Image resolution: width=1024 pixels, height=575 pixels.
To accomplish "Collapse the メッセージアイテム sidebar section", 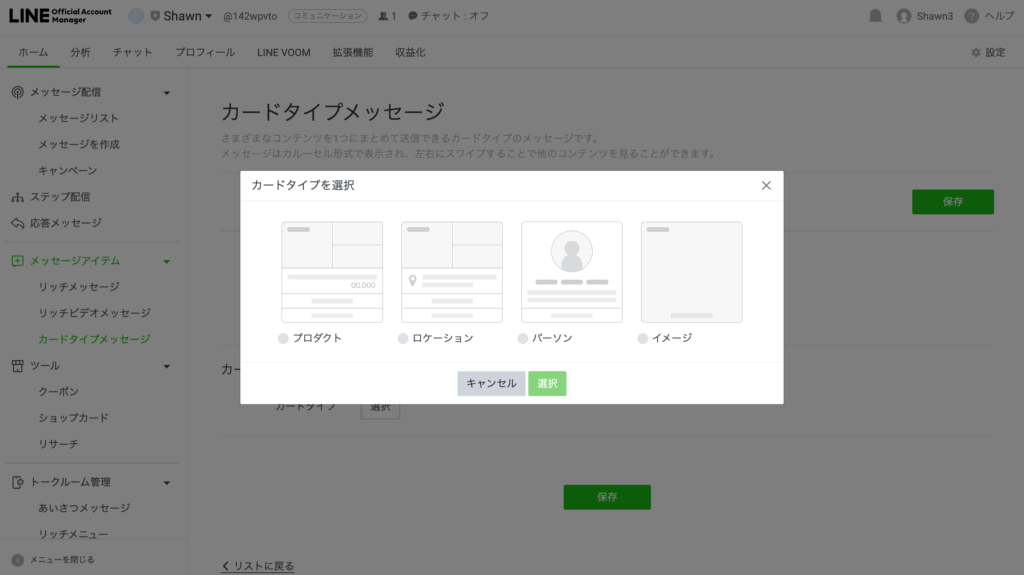I will 167,261.
